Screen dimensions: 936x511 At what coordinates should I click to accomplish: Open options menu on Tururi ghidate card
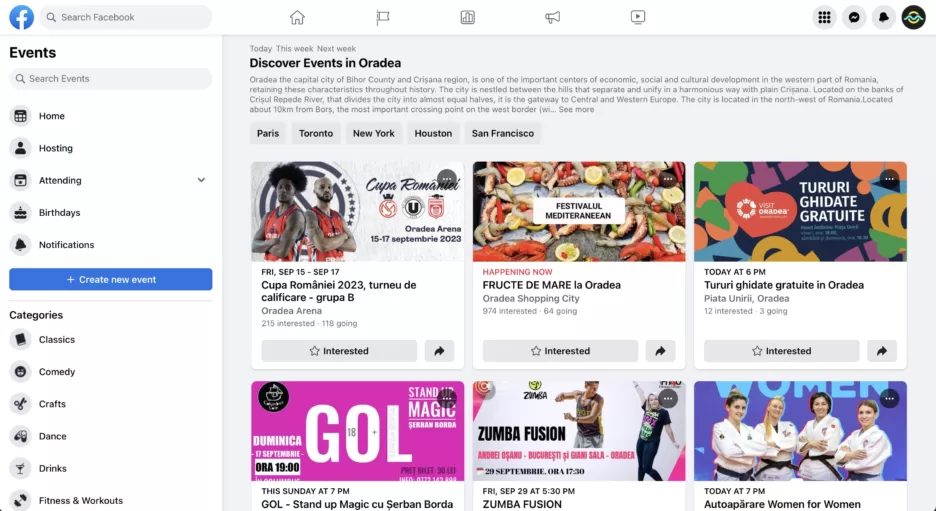[x=889, y=179]
